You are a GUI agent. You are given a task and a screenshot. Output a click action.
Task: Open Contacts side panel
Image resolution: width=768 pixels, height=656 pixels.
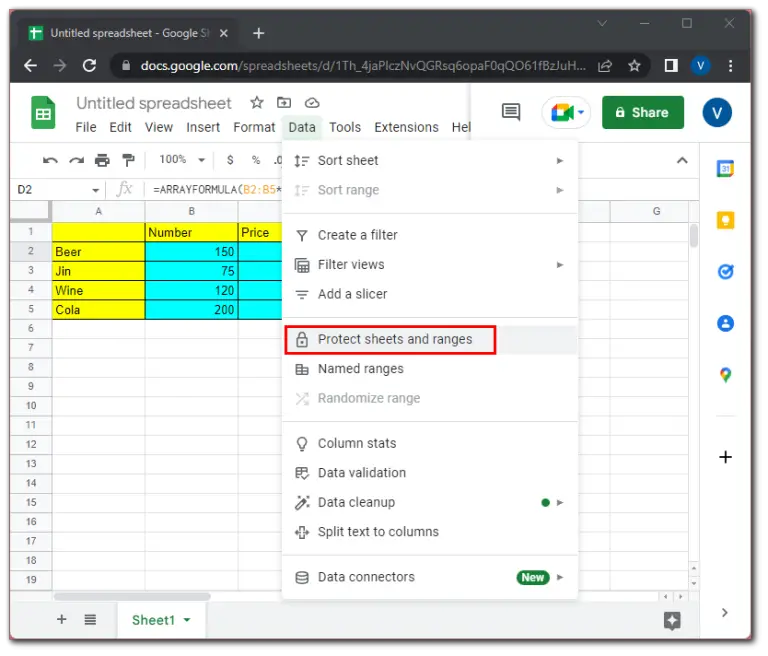coord(725,323)
